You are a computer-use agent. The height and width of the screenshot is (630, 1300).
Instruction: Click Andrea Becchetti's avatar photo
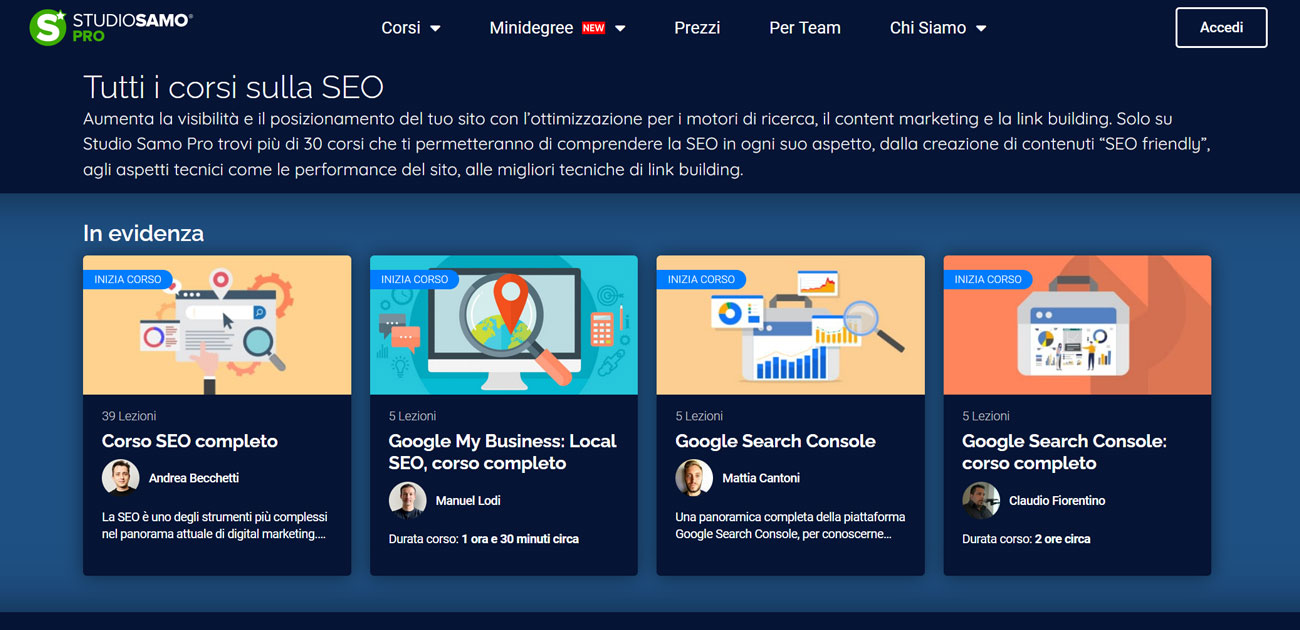(120, 478)
